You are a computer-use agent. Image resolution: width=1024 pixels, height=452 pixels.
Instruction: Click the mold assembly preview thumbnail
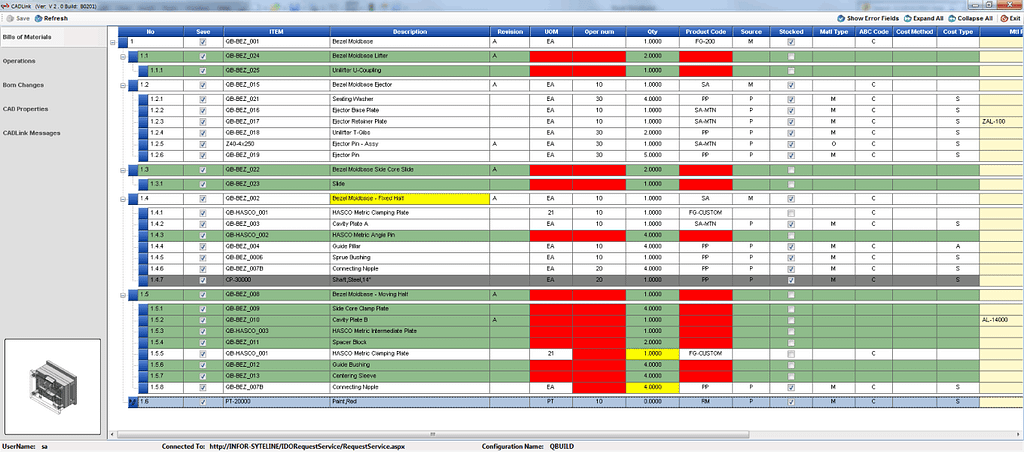point(52,387)
